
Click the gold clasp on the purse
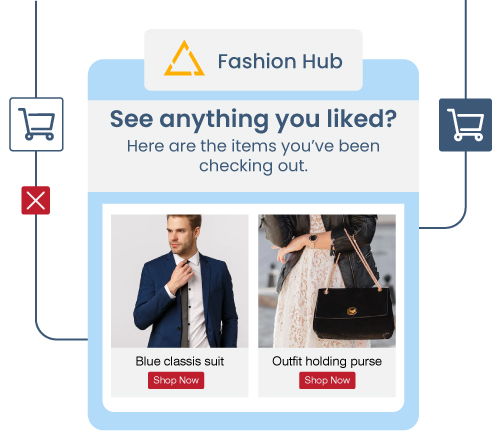click(351, 311)
